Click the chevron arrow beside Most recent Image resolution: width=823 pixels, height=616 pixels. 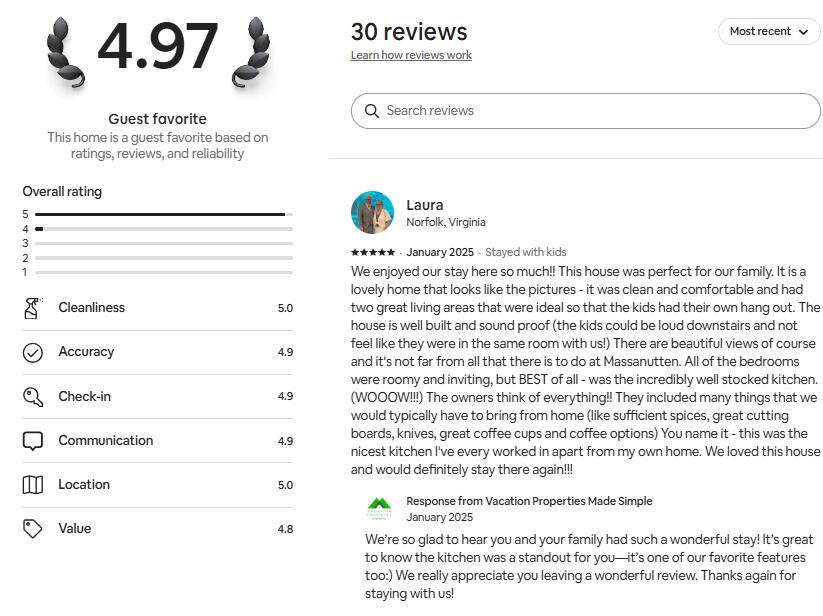[802, 32]
